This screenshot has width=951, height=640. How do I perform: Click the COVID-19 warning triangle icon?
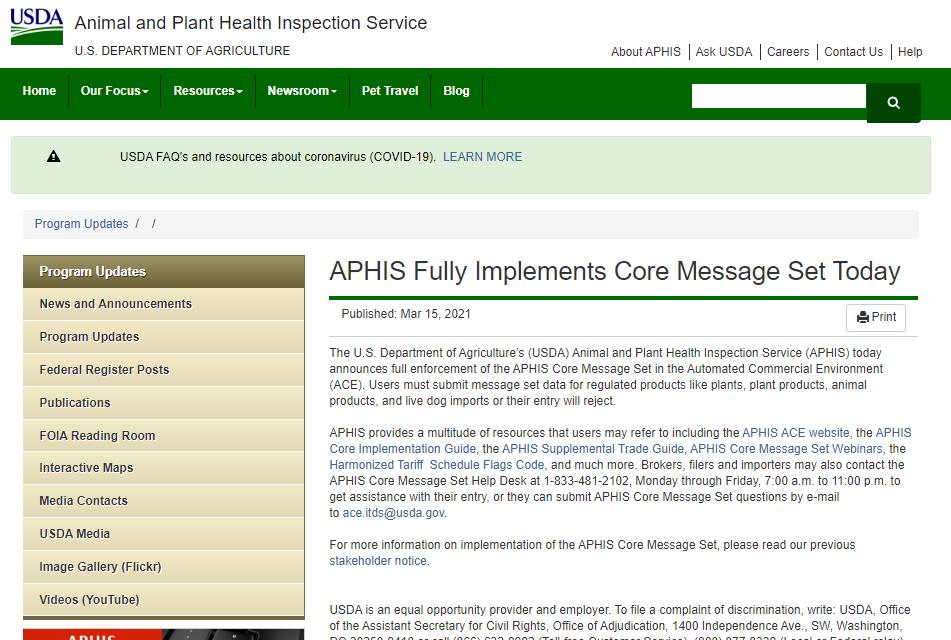click(54, 156)
